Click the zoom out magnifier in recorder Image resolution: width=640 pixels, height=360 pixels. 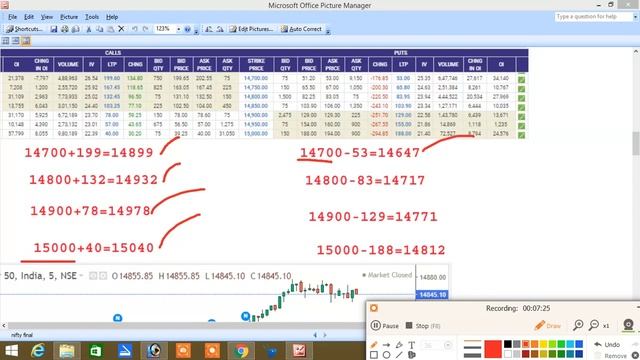594,325
